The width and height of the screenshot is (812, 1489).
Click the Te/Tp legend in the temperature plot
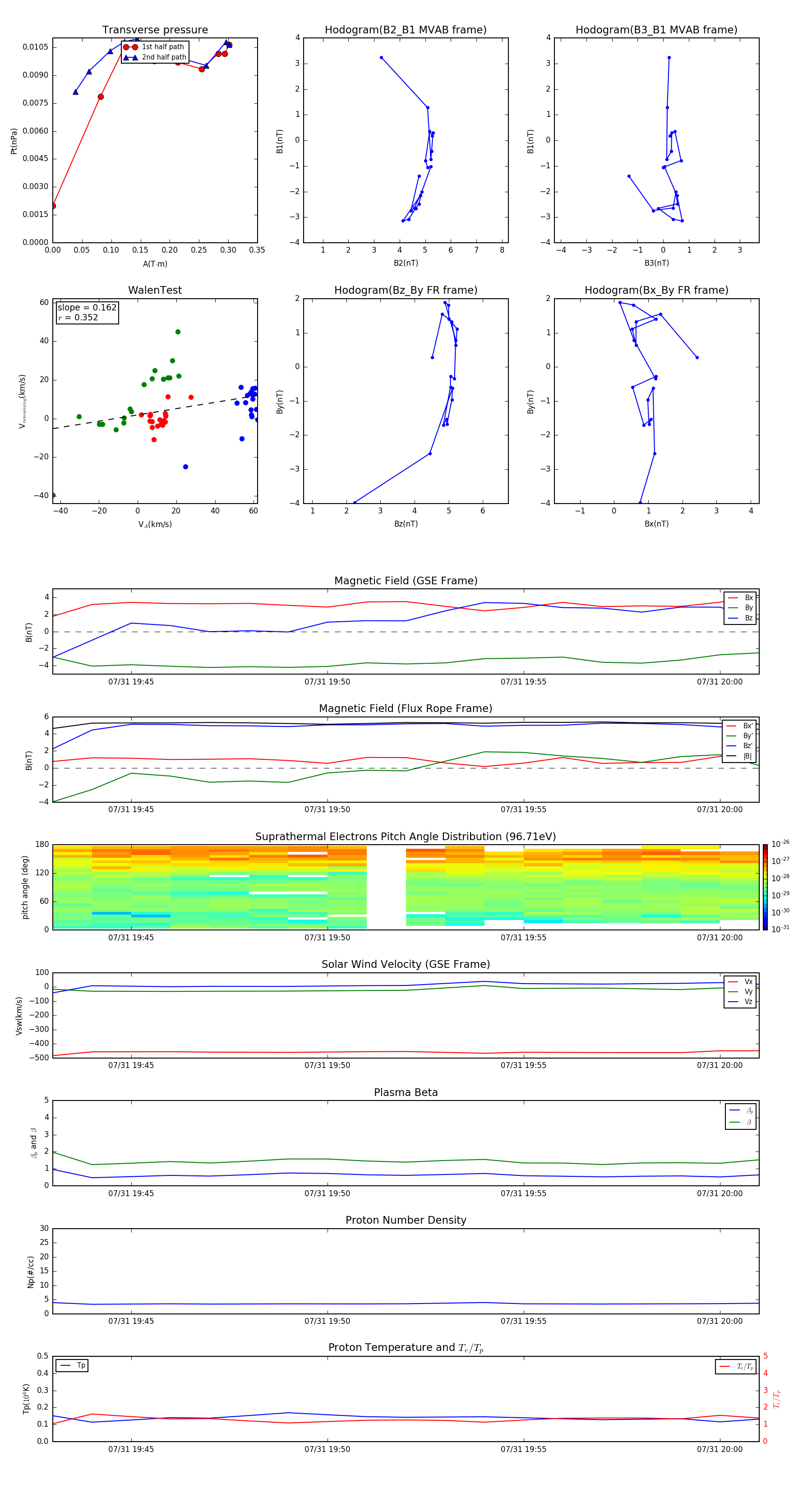point(736,1366)
